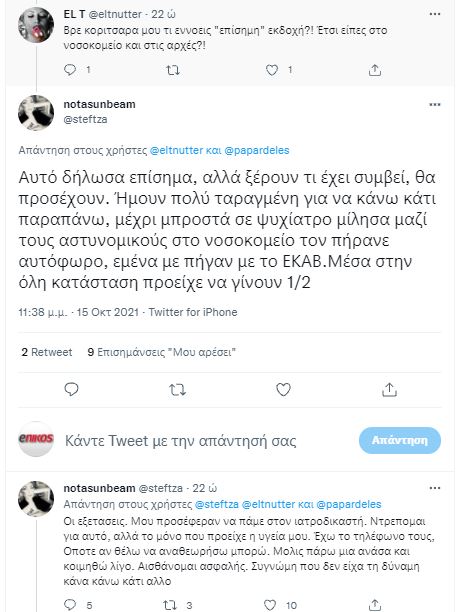Share EL T's tweet
This screenshot has height=612, width=468.
375,70
